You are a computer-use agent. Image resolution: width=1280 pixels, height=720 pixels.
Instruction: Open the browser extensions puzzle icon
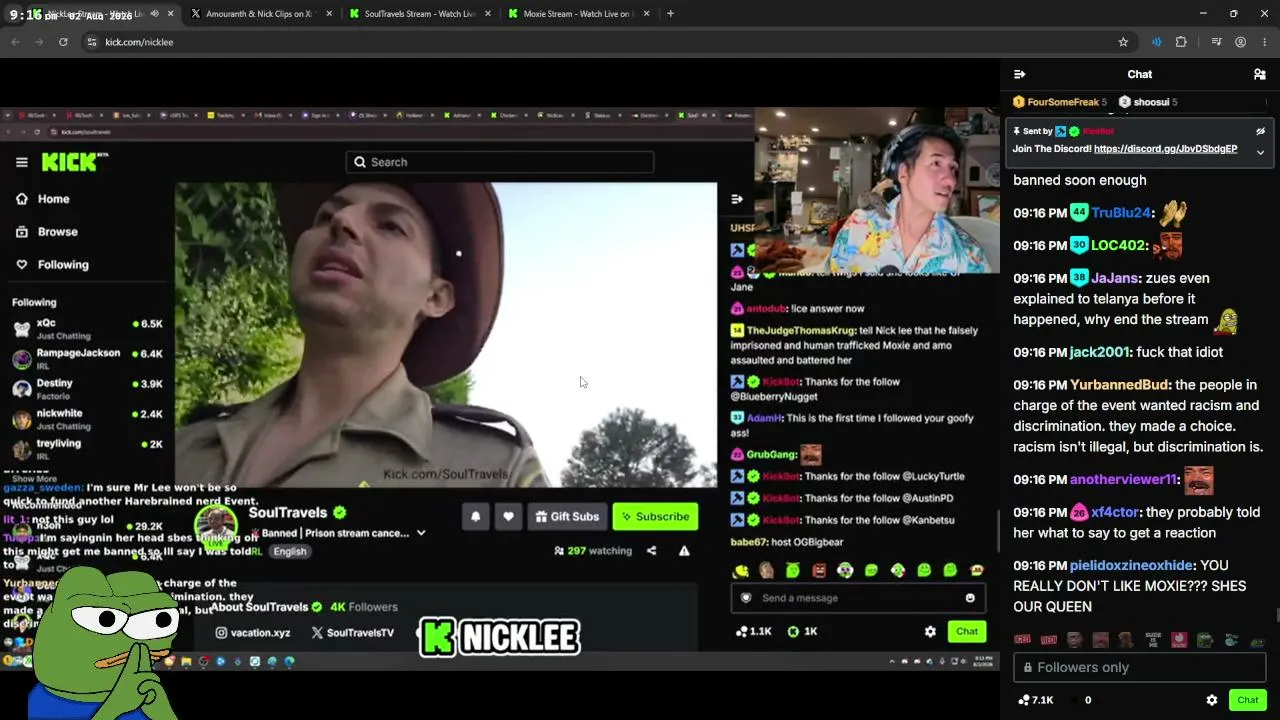[x=1181, y=42]
